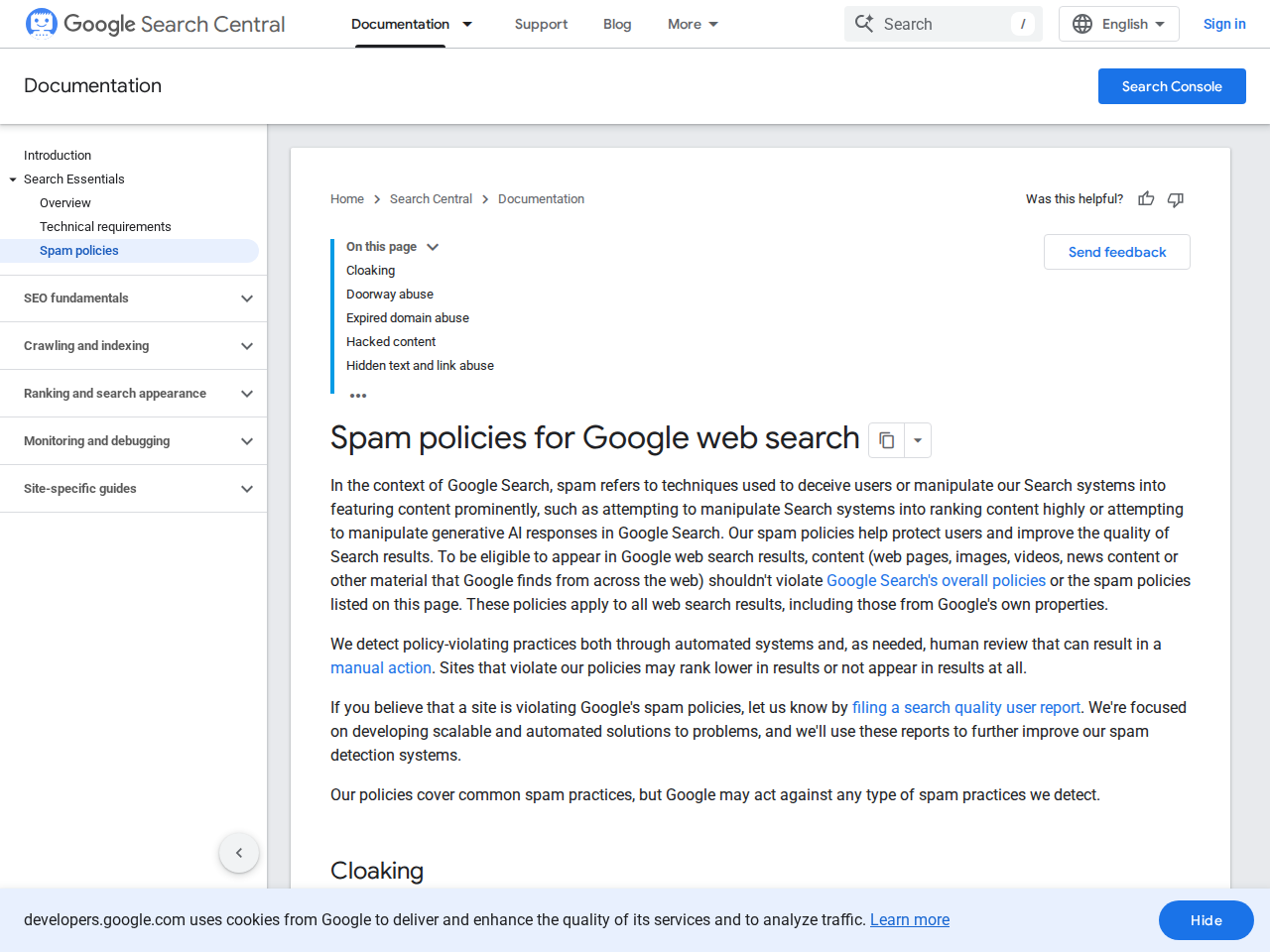Click the globe language icon
This screenshot has width=1270, height=952.
(1082, 24)
